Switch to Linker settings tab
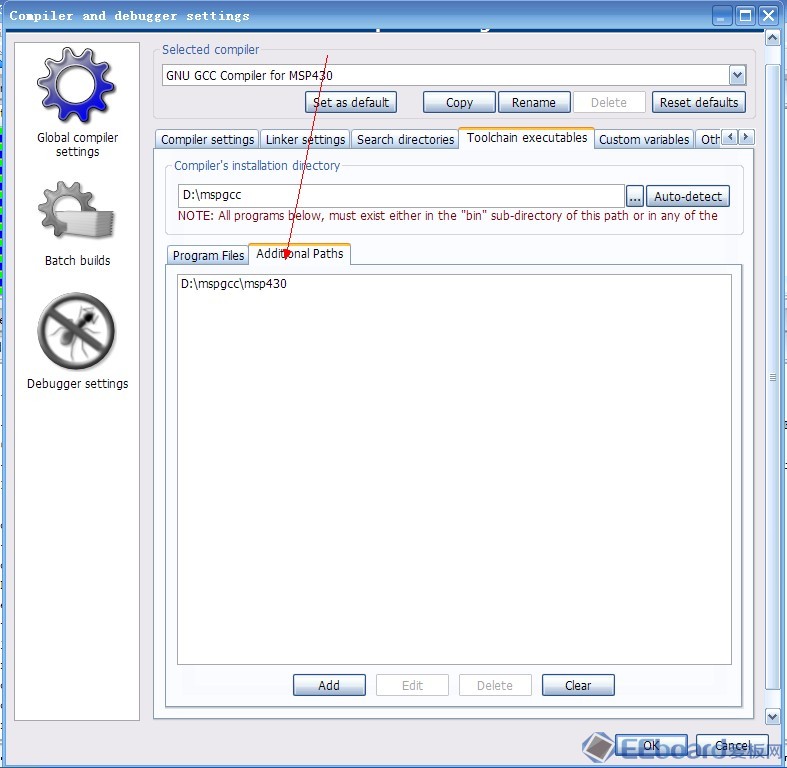Screen dimensions: 787x768 pos(305,140)
